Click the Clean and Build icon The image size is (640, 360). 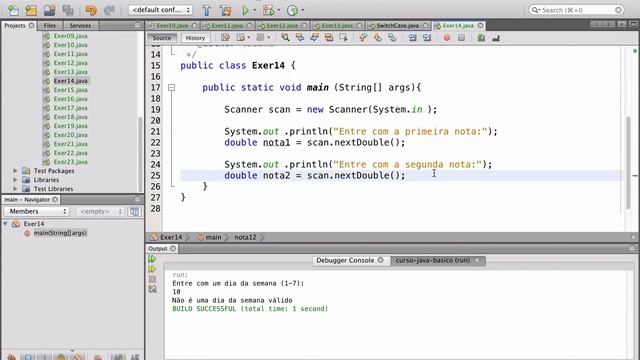pyautogui.click(x=225, y=10)
